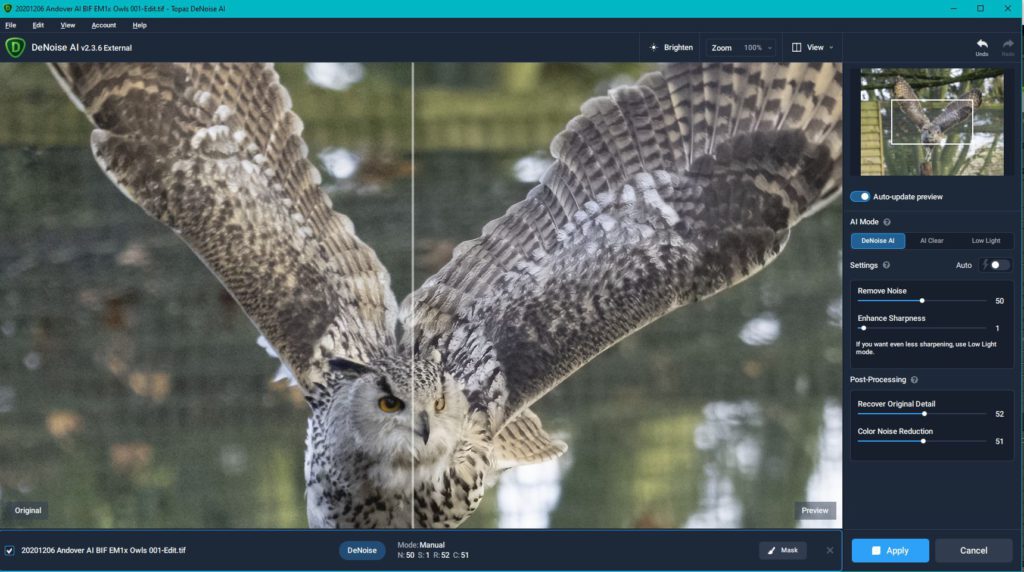Click the Apply button

(x=890, y=550)
